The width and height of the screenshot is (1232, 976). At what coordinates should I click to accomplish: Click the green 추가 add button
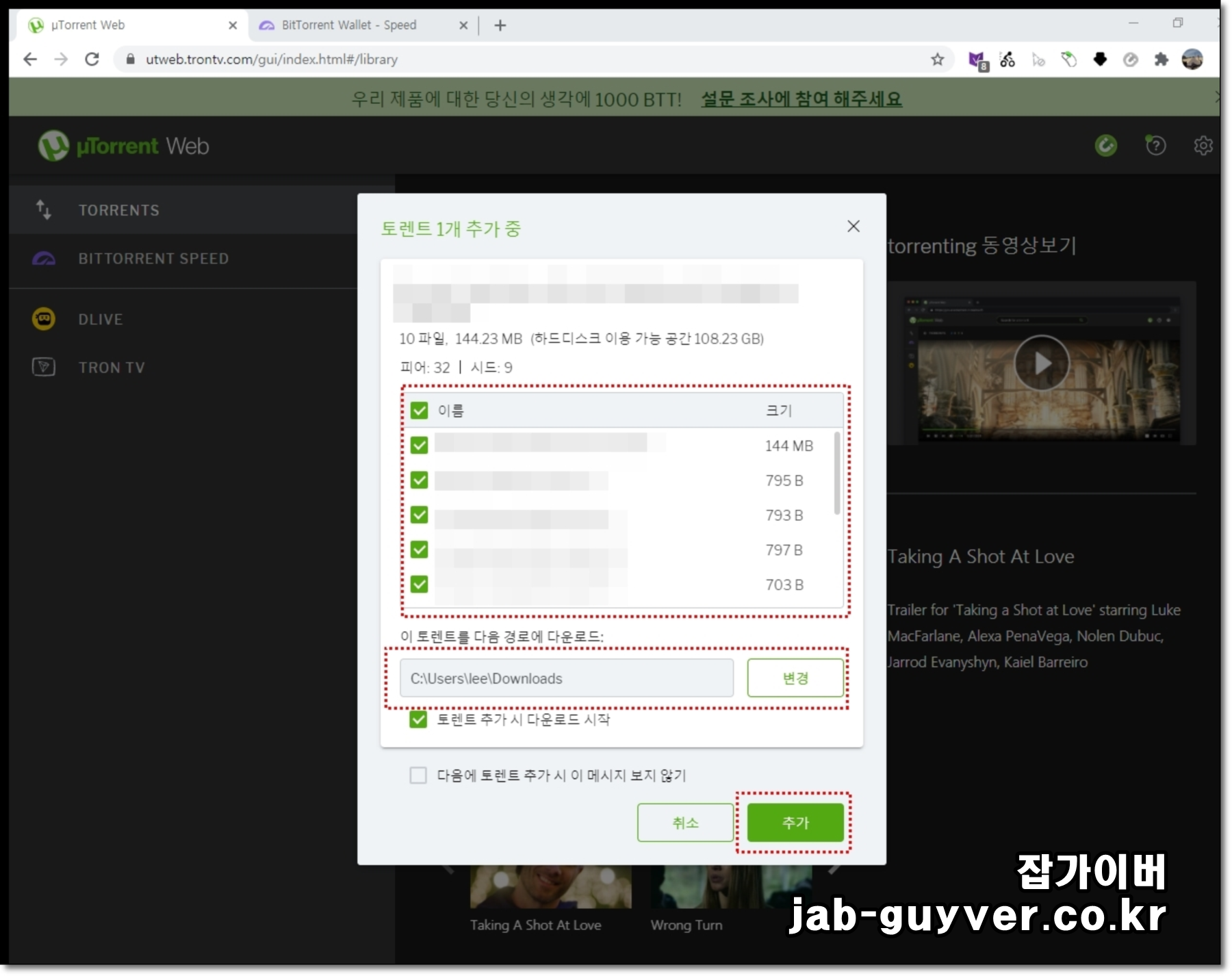795,823
